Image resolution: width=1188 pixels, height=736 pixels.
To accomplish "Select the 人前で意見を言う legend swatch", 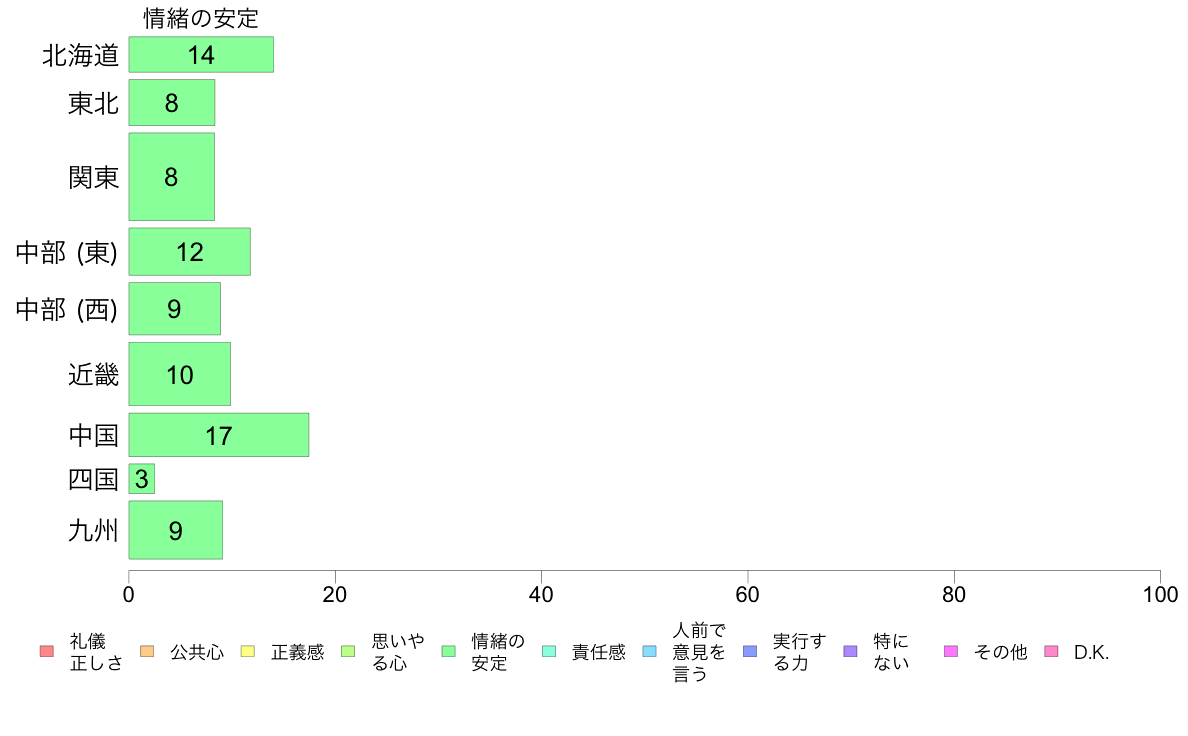I will 649,651.
